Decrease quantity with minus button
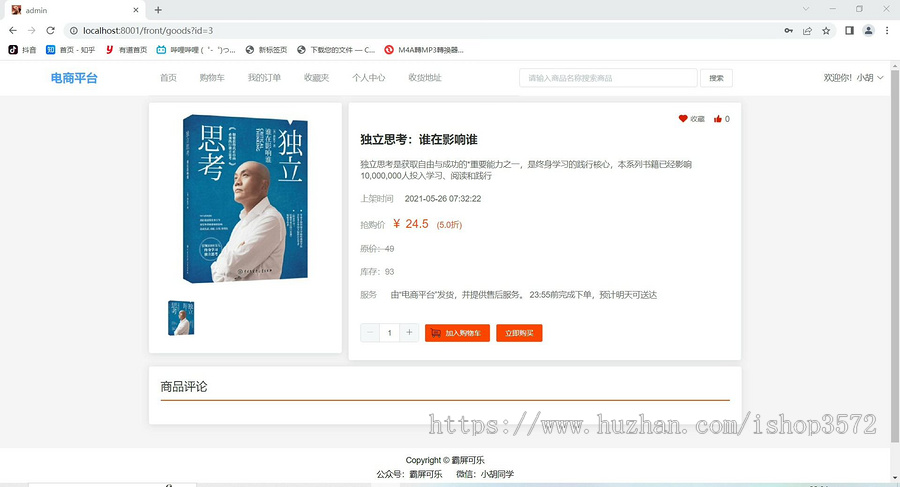Screen dimensions: 900x487 click(370, 333)
